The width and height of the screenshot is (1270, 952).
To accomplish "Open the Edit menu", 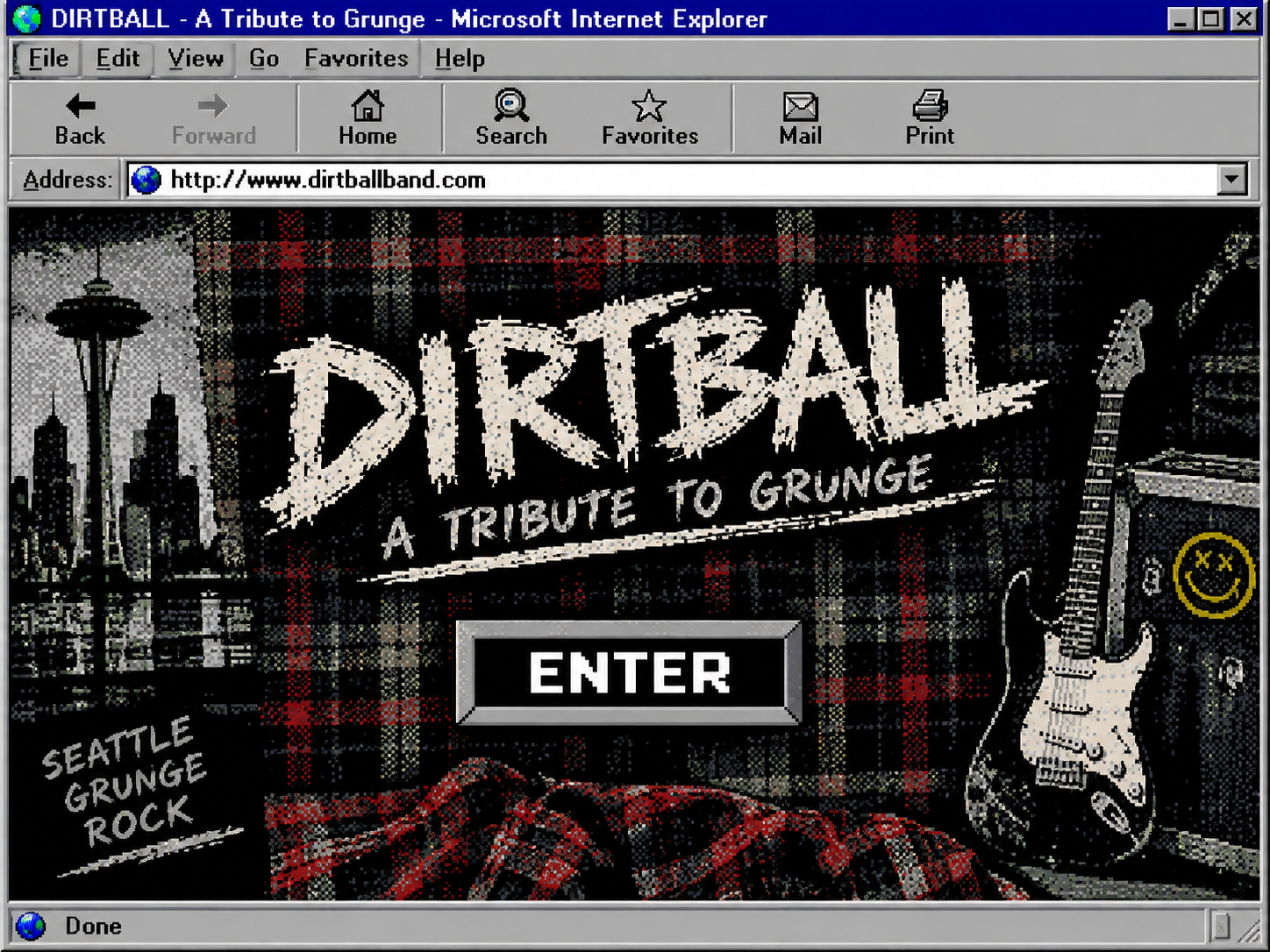I will (118, 59).
